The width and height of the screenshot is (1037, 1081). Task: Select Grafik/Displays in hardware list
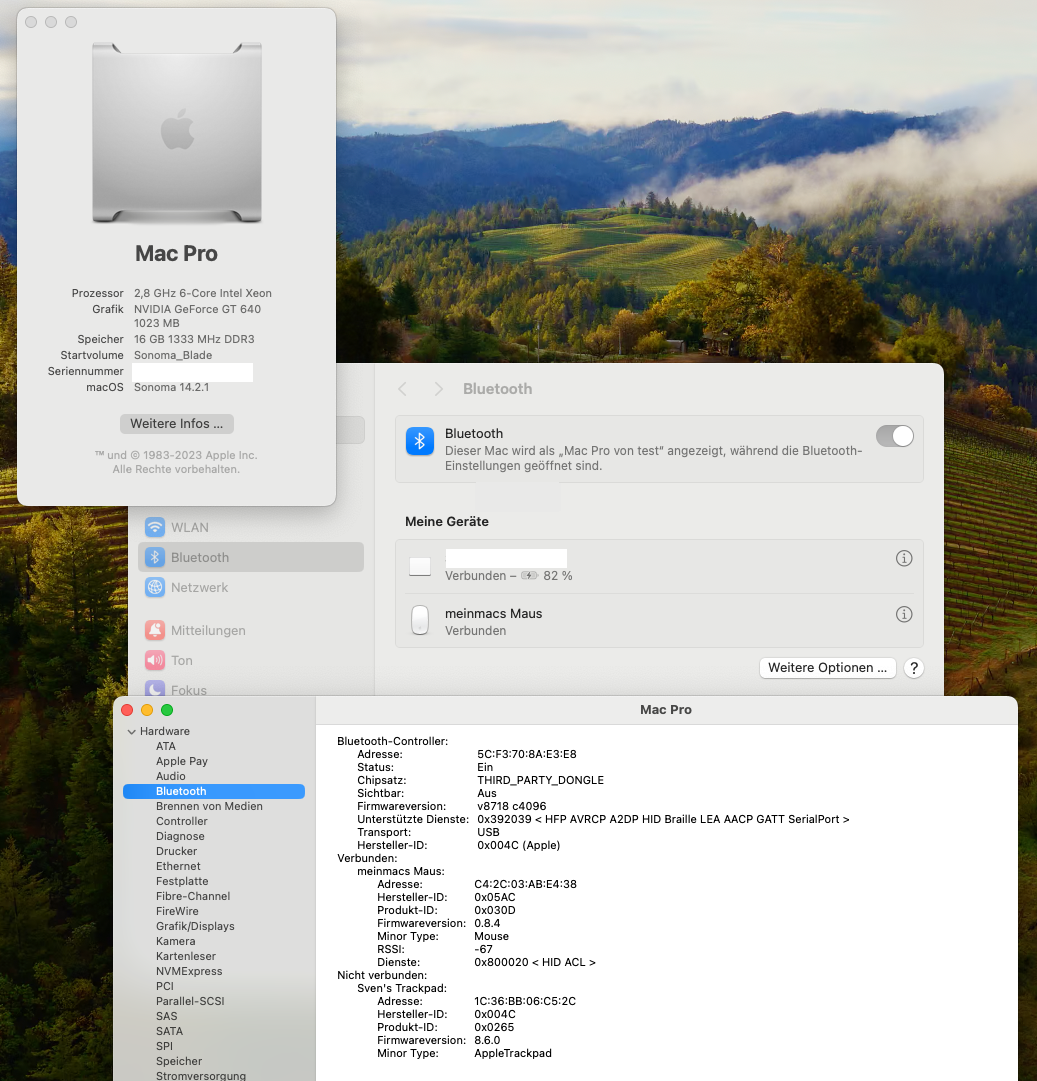pos(195,927)
